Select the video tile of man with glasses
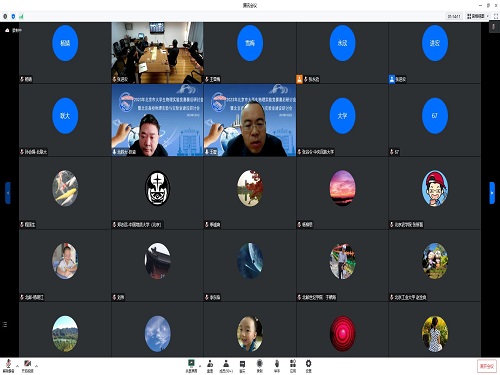Image resolution: width=500 pixels, height=375 pixels. click(x=250, y=120)
